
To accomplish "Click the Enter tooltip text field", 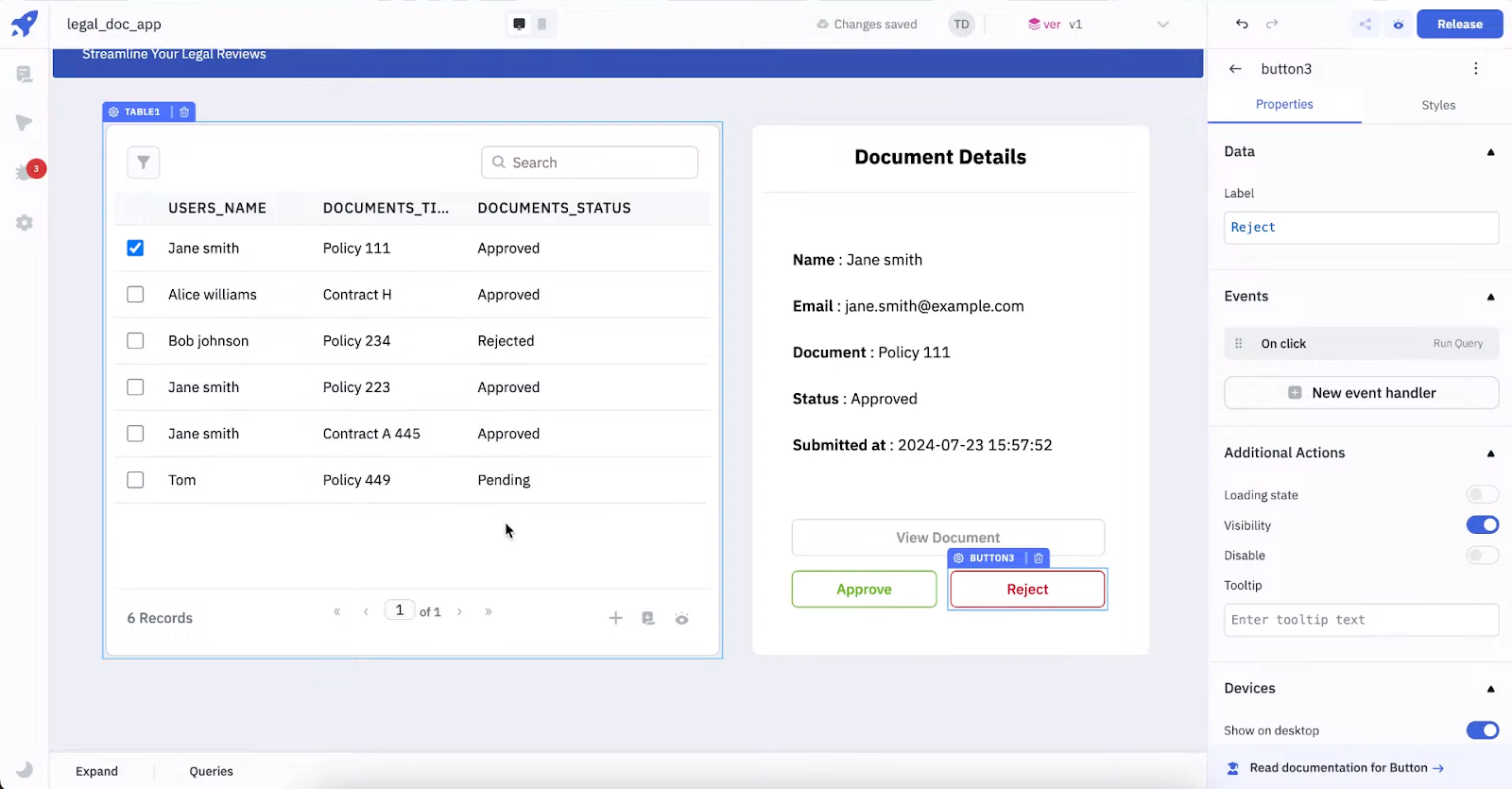I will point(1361,620).
